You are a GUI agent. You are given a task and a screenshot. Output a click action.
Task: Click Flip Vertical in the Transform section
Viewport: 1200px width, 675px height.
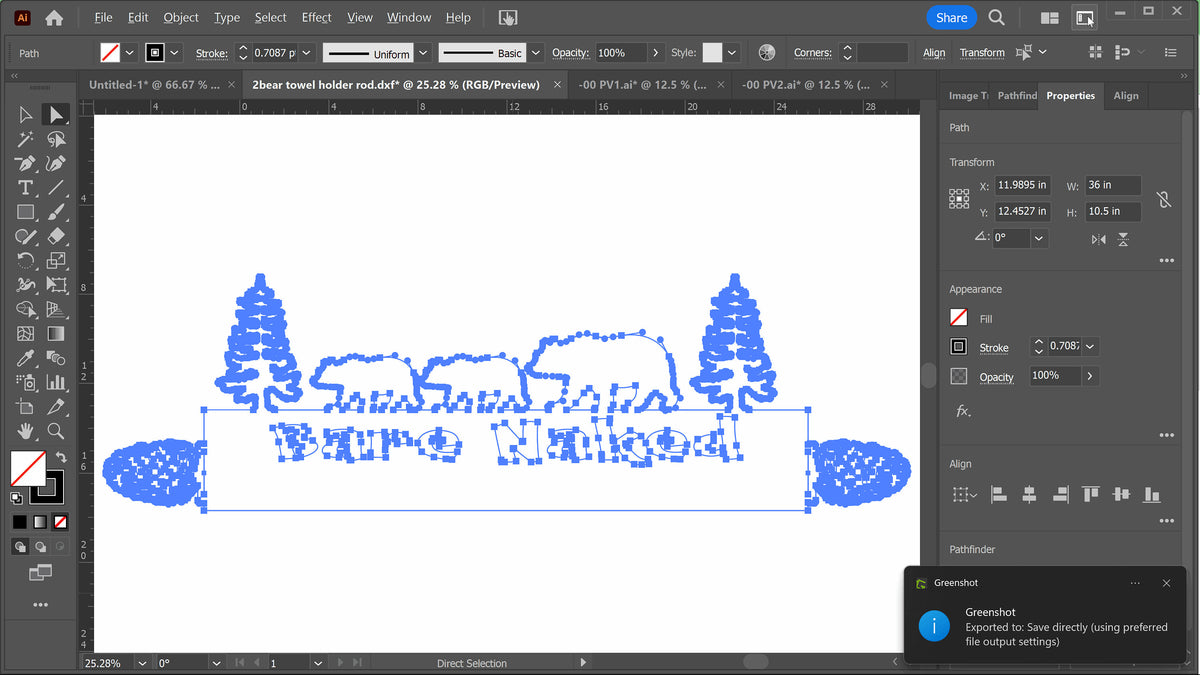point(1123,239)
